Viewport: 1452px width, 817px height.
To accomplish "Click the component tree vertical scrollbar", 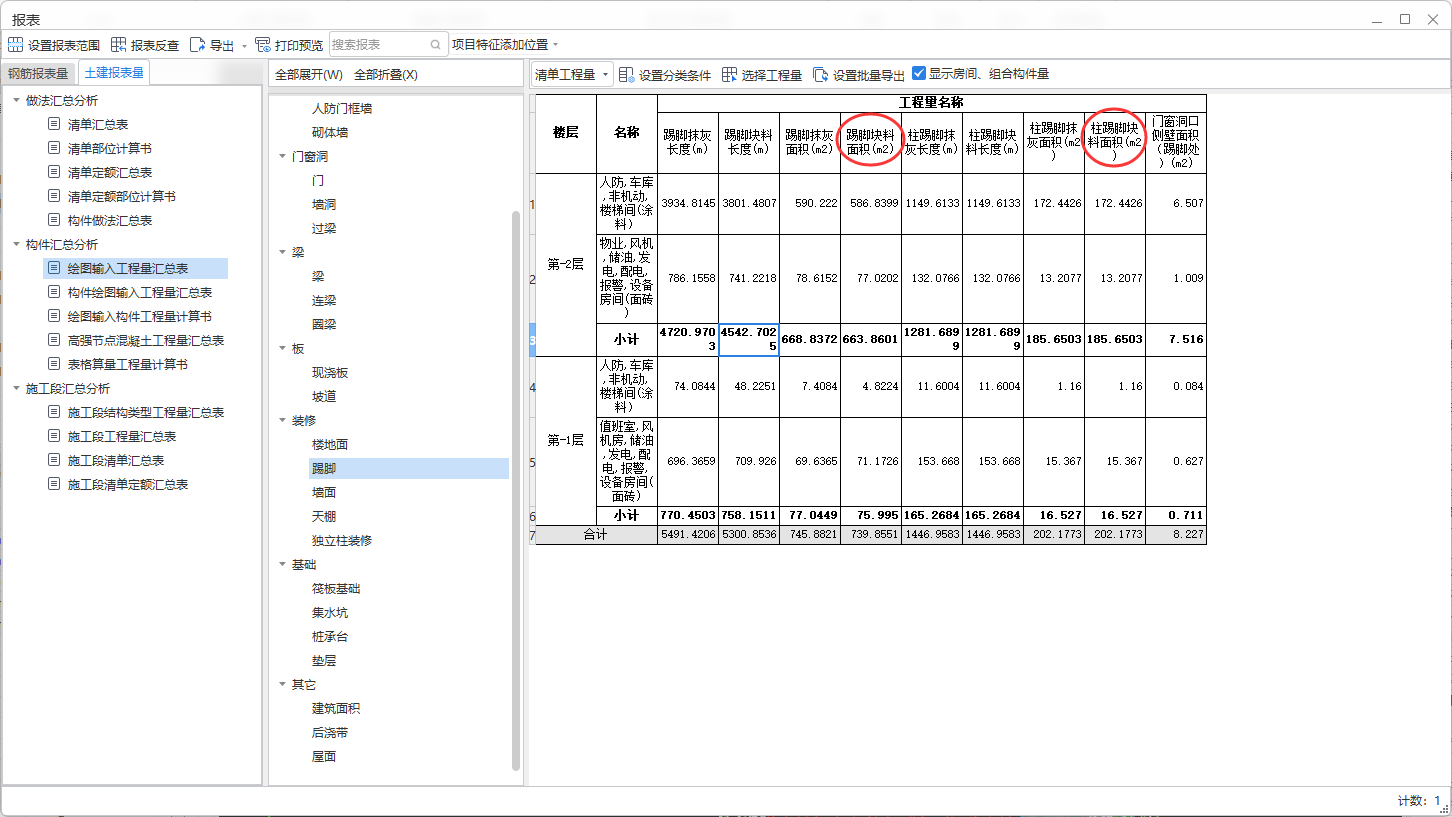I will (x=516, y=490).
